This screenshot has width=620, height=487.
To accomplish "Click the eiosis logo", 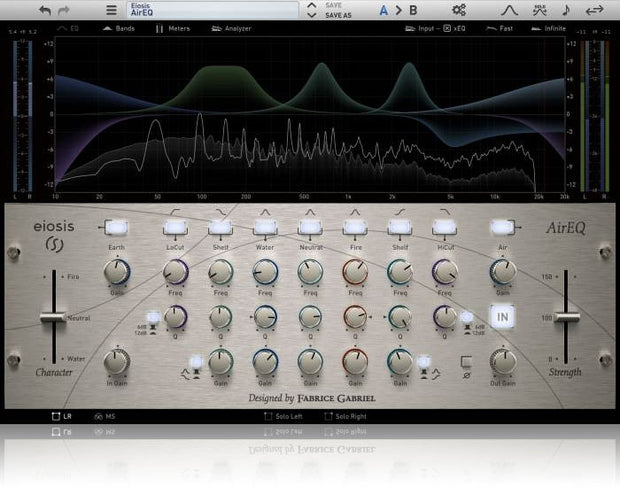I will pos(54,236).
